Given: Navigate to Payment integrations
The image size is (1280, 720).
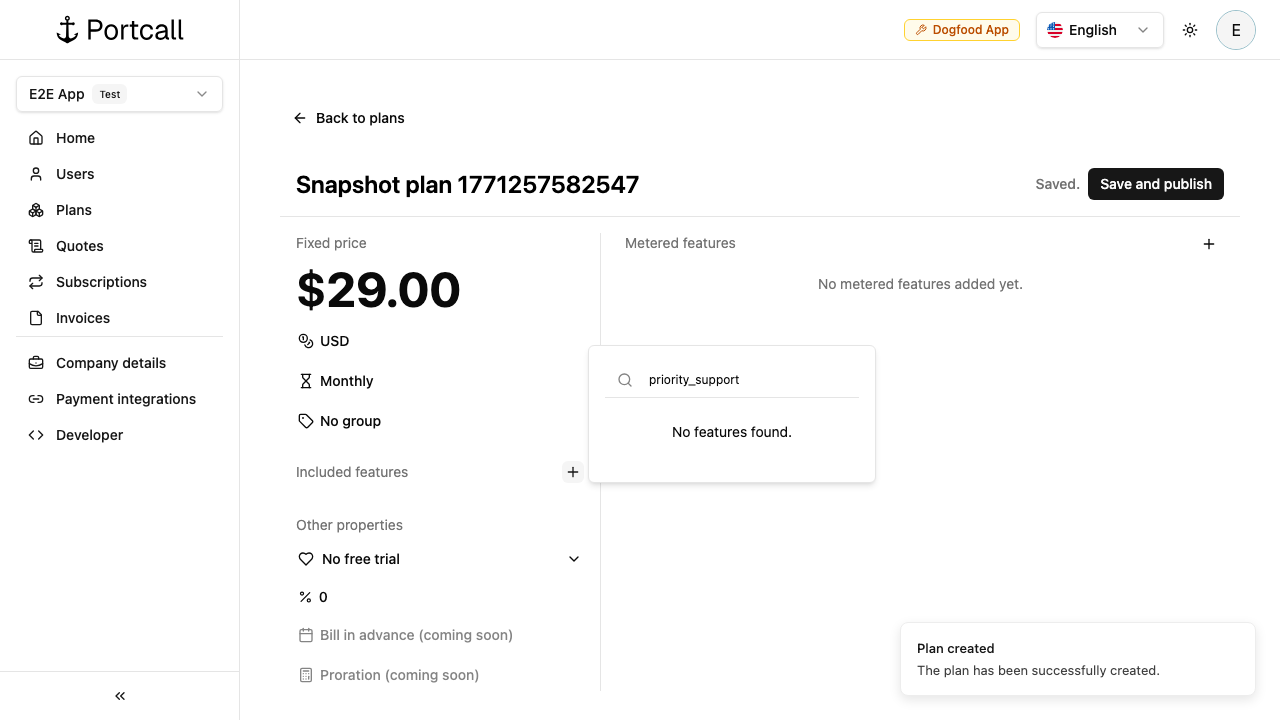Looking at the screenshot, I should click(126, 399).
